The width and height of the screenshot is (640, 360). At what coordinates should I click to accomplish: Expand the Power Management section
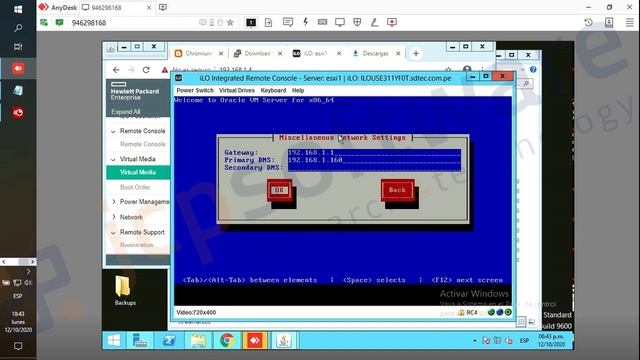click(113, 202)
